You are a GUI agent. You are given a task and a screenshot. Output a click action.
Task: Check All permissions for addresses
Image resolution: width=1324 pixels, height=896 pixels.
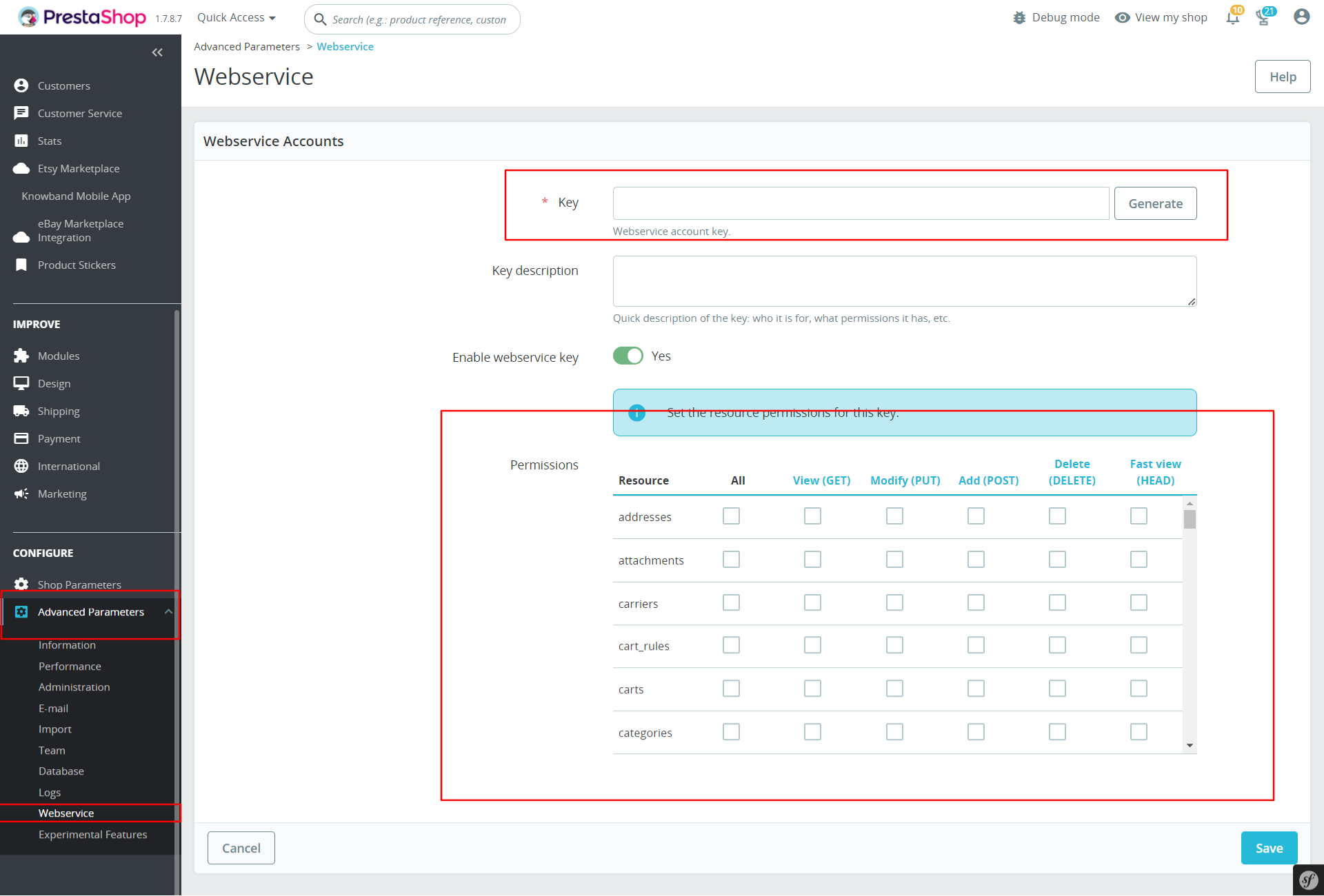point(731,516)
